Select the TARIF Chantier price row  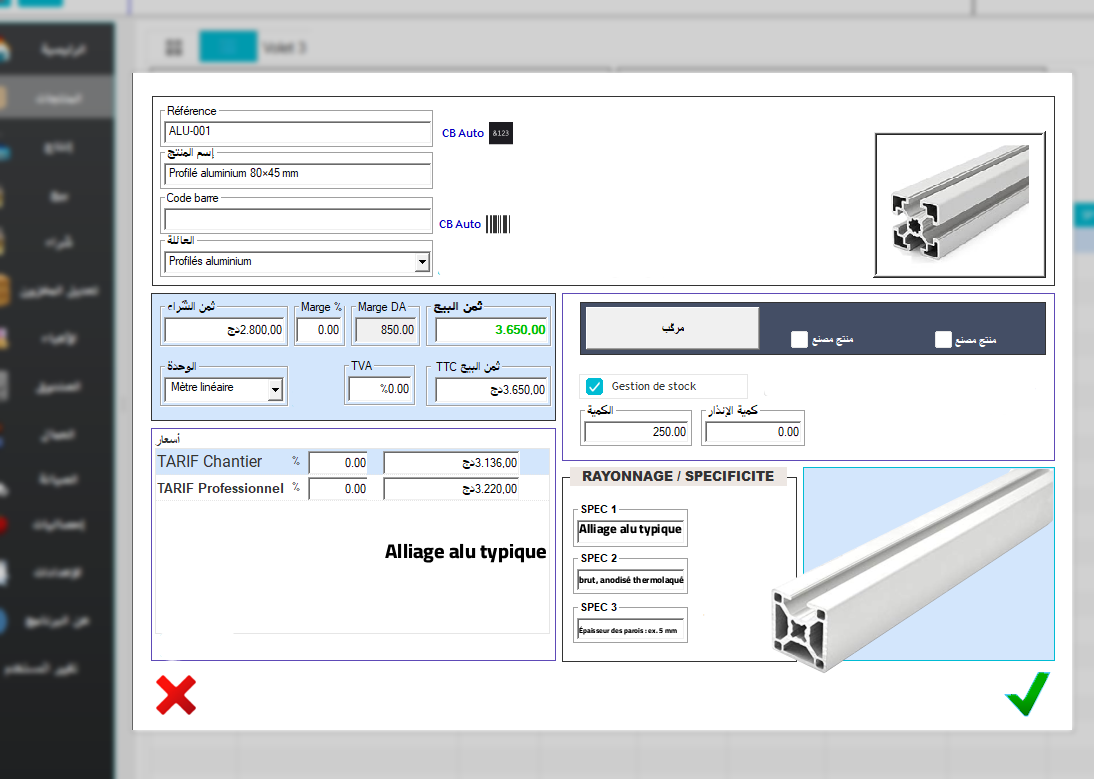pyautogui.click(x=210, y=462)
